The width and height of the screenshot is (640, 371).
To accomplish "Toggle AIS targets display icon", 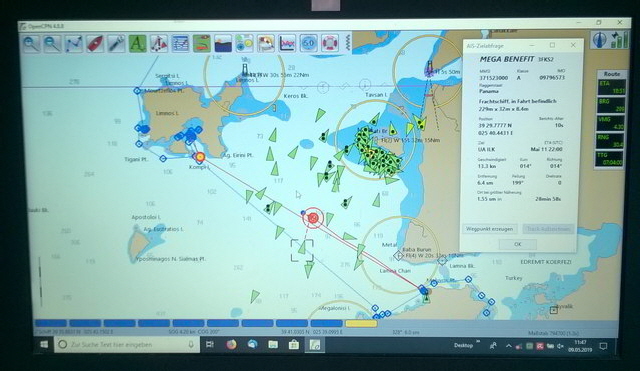I will click(159, 44).
